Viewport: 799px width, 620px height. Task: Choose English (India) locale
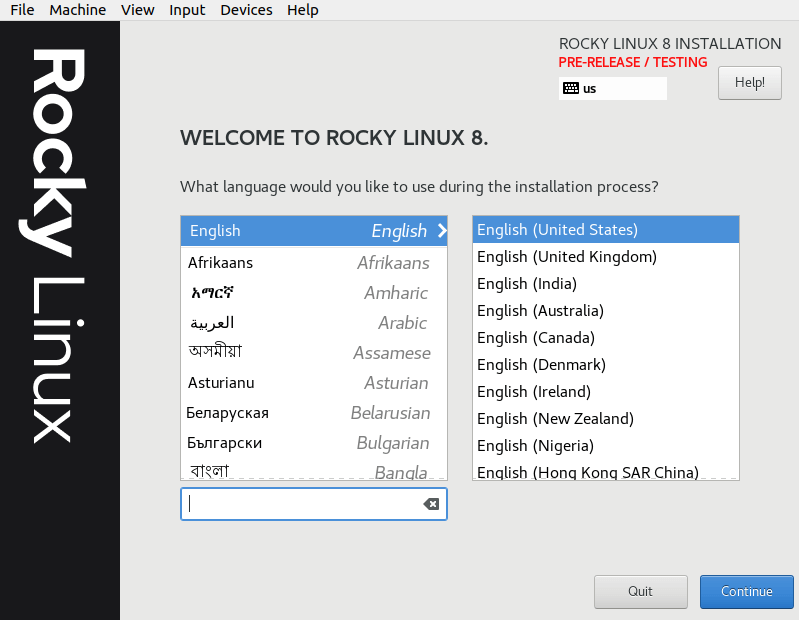pyautogui.click(x=606, y=284)
